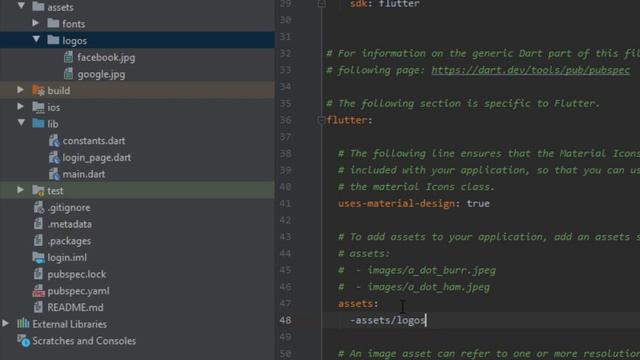Image resolution: width=640 pixels, height=360 pixels.
Task: Collapse the flutter: section fold marker
Action: (321, 120)
